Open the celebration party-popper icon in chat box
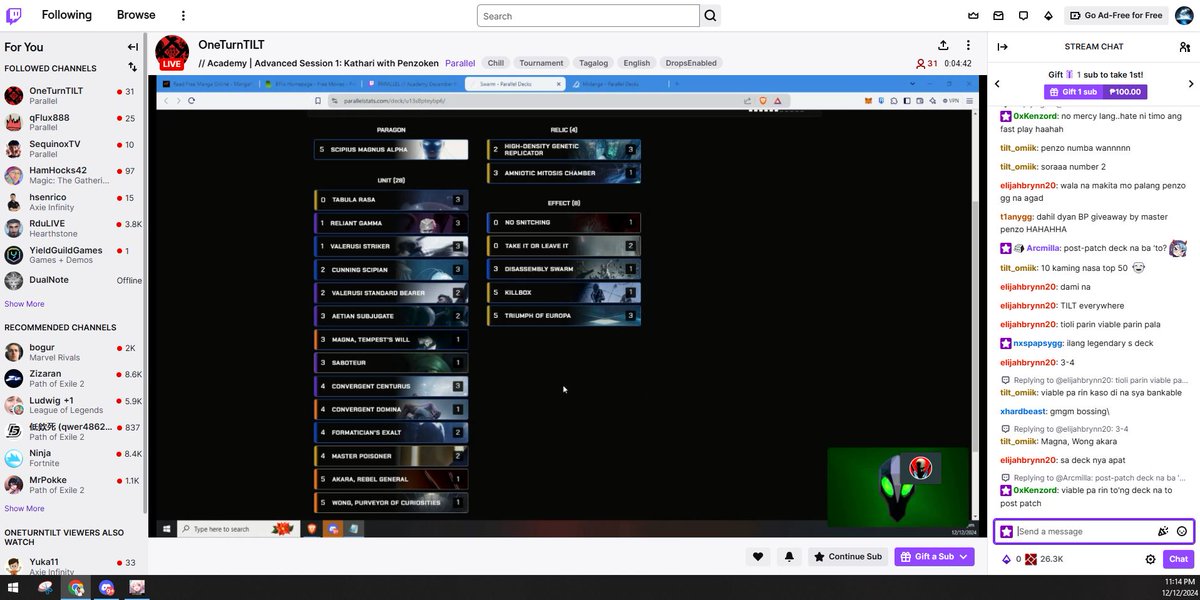This screenshot has height=600, width=1200. tap(1163, 532)
